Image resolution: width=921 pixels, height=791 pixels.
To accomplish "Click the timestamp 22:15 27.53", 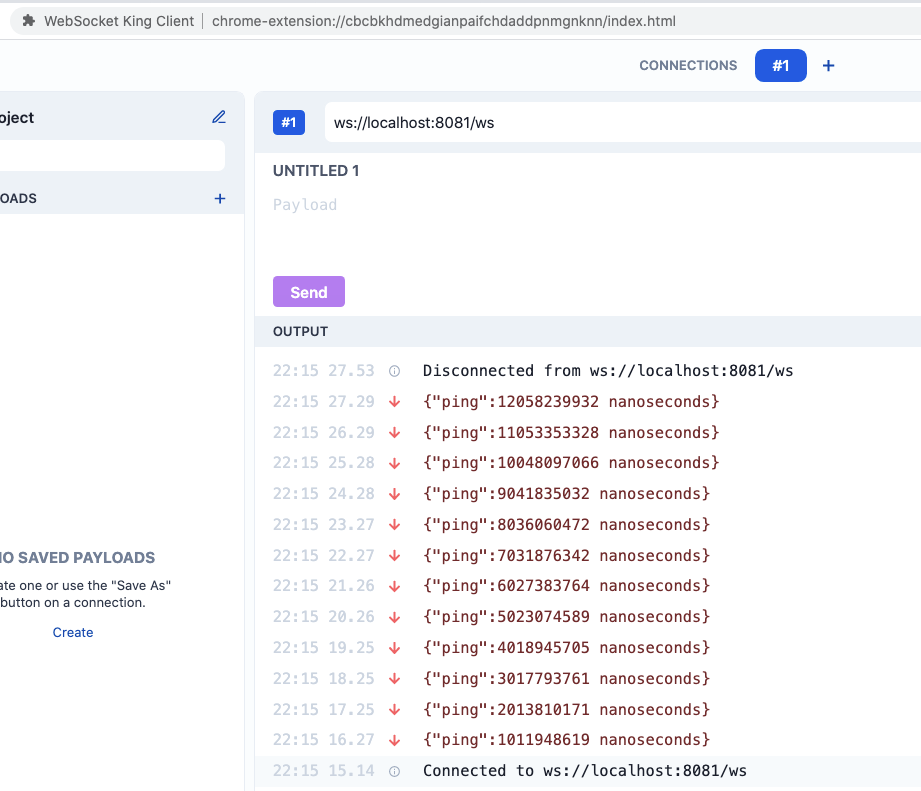I will coord(324,371).
